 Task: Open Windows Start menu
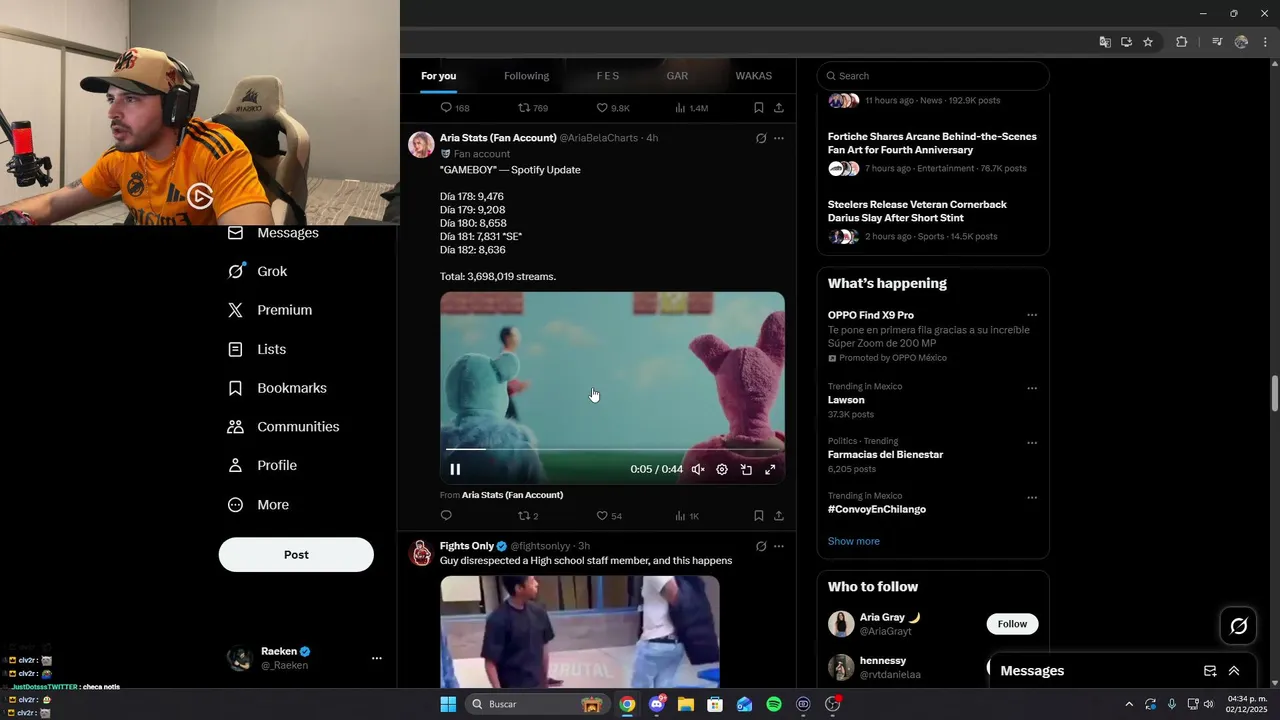tap(448, 704)
